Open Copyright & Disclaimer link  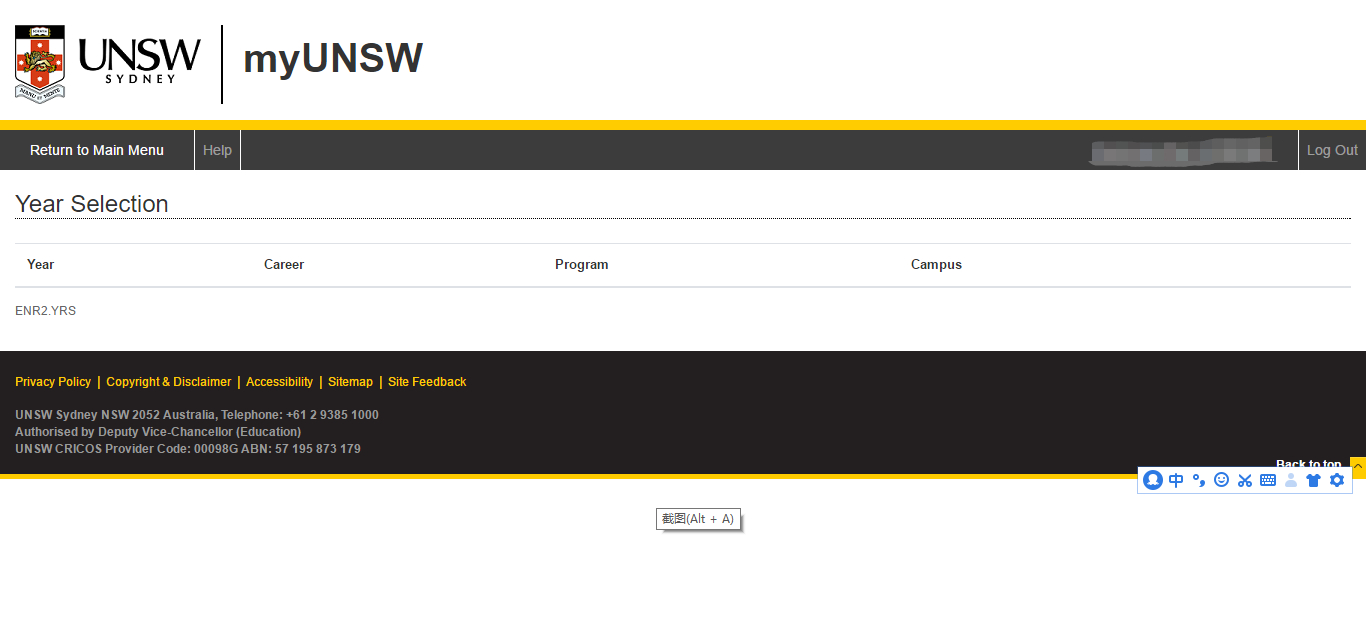click(x=169, y=382)
